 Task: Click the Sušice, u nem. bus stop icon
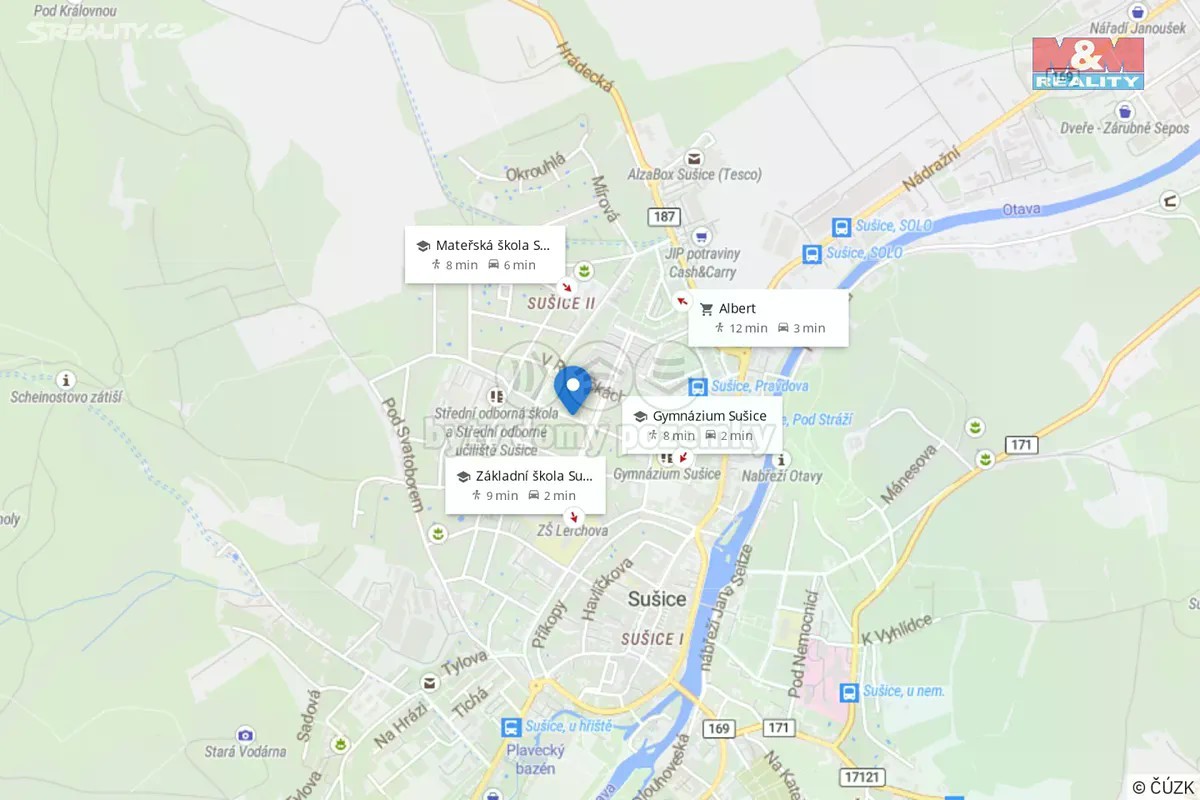tap(849, 692)
